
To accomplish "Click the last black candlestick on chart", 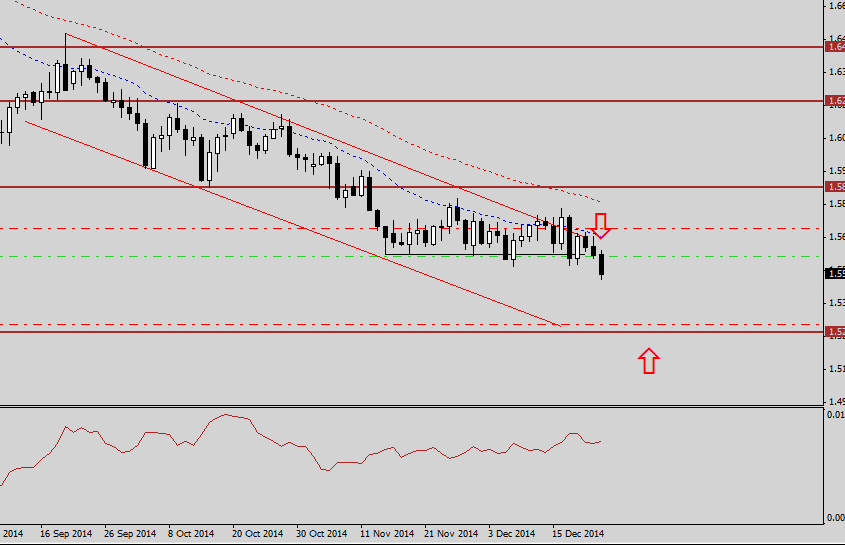I will 602,265.
